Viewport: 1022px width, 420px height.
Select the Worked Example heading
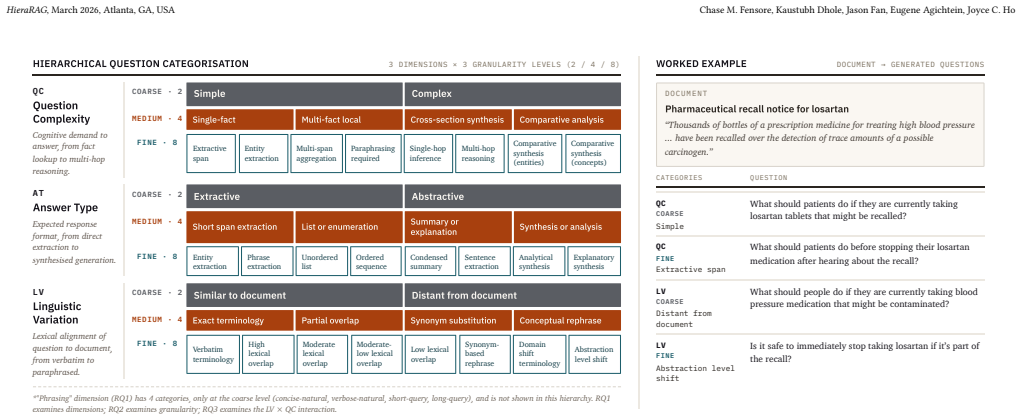(701, 64)
